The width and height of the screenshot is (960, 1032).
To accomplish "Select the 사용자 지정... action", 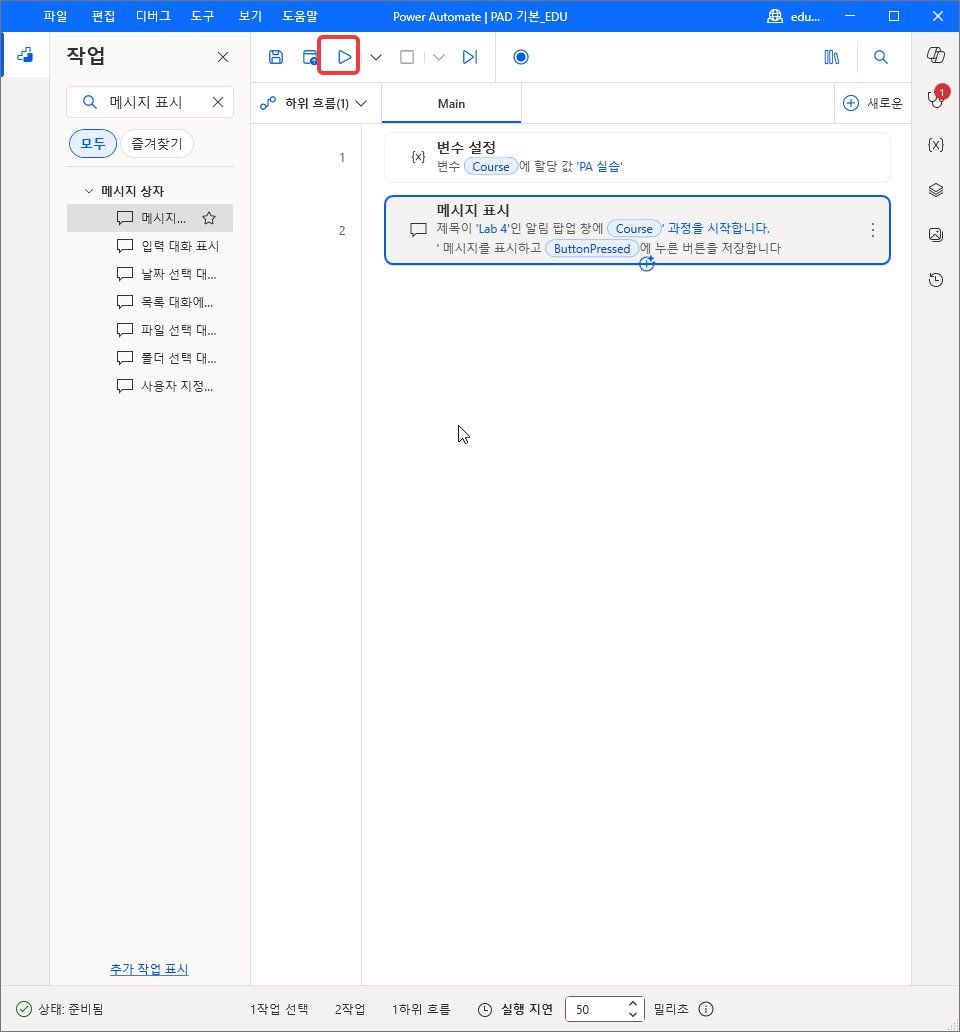I will coord(150,386).
